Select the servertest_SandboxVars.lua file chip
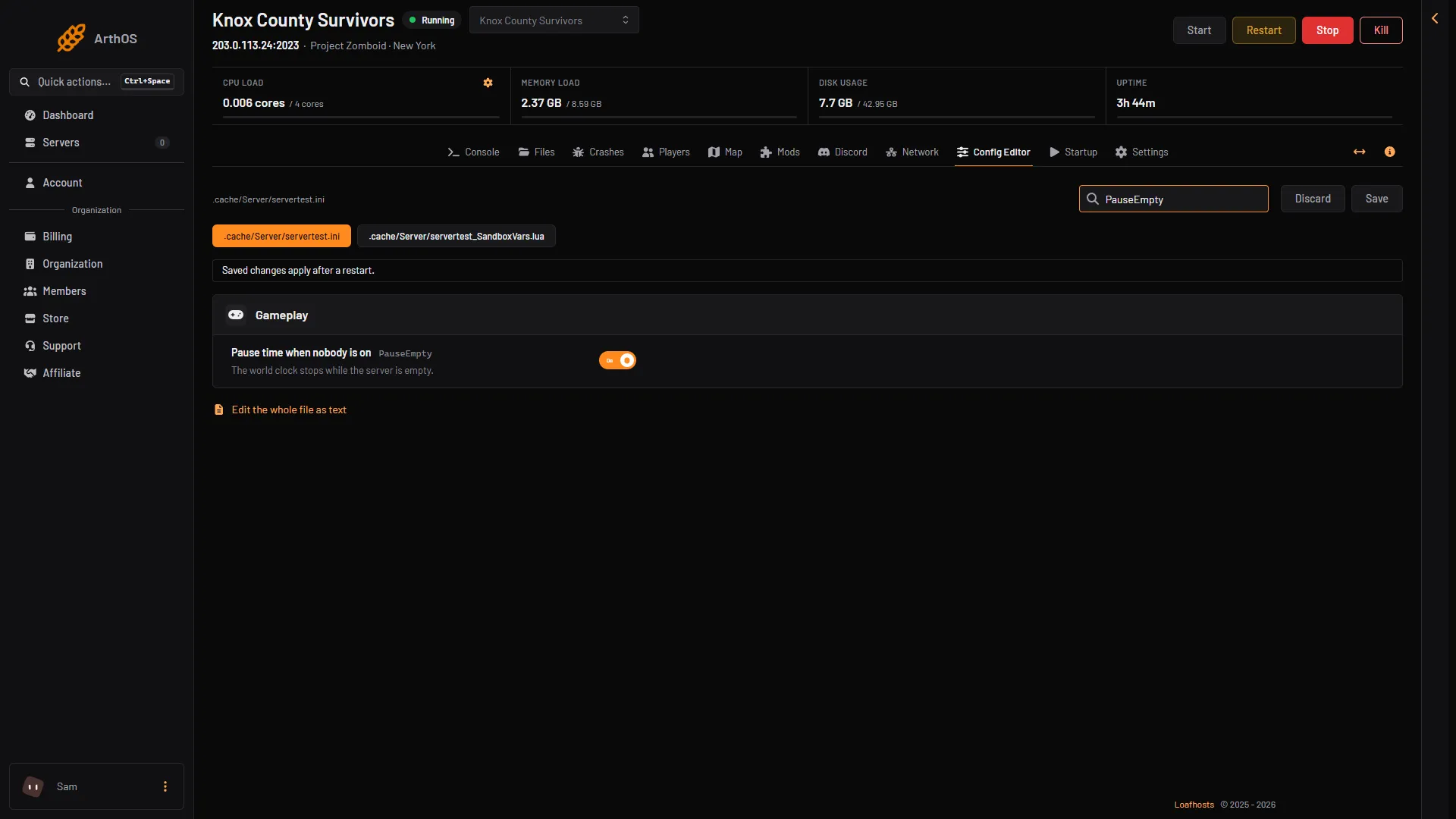This screenshot has height=819, width=1456. pyautogui.click(x=457, y=236)
